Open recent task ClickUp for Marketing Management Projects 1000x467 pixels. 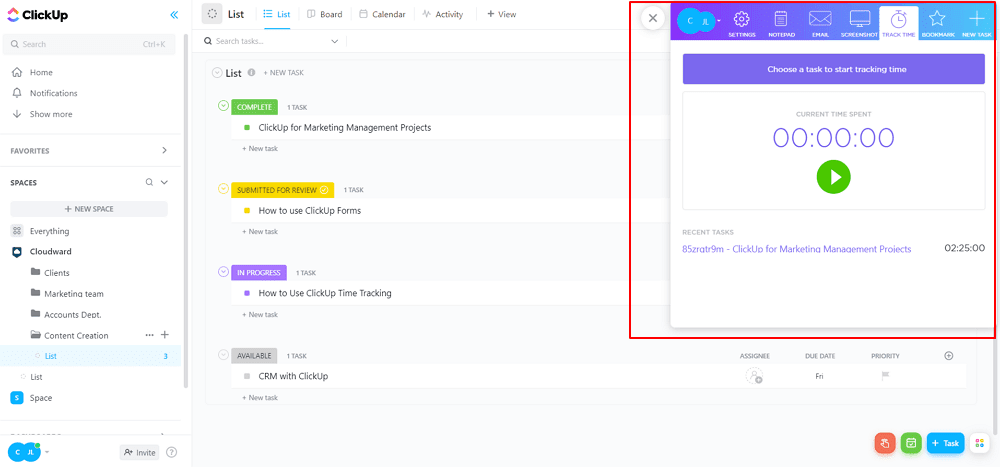click(x=797, y=249)
